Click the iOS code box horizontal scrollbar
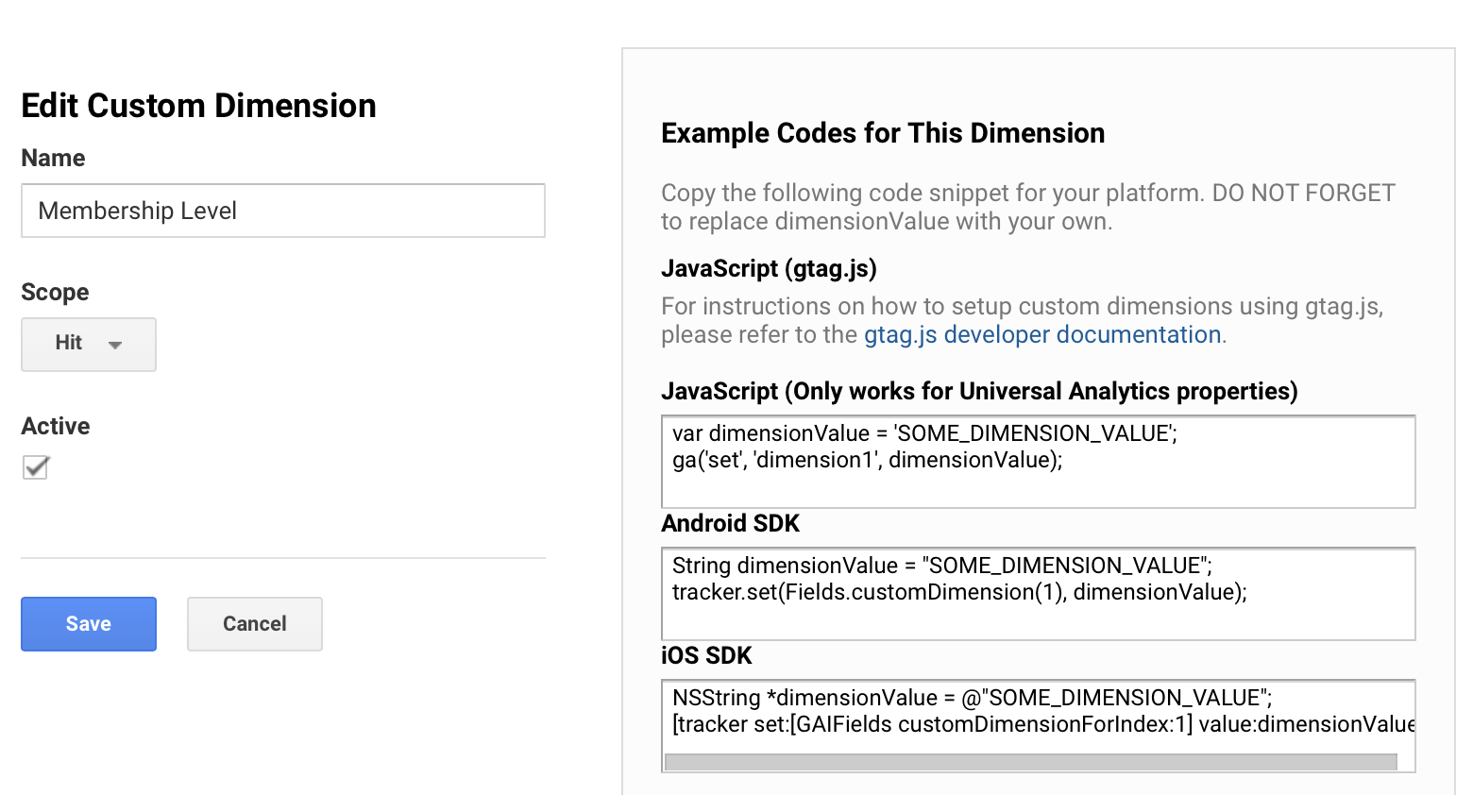This screenshot has height=812, width=1473. (x=1031, y=762)
